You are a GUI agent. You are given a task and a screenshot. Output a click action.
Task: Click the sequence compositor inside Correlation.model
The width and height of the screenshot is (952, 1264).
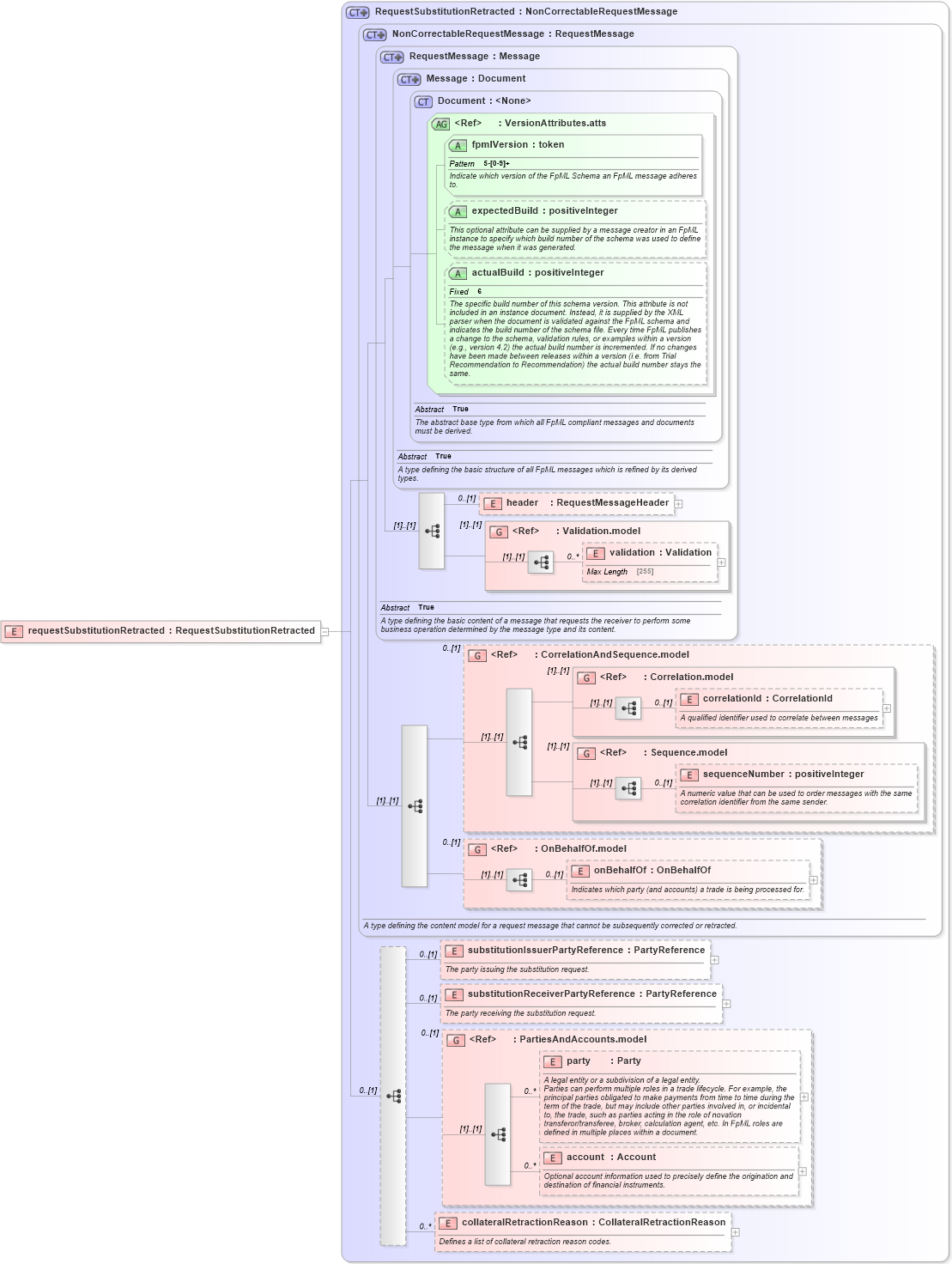(x=628, y=708)
